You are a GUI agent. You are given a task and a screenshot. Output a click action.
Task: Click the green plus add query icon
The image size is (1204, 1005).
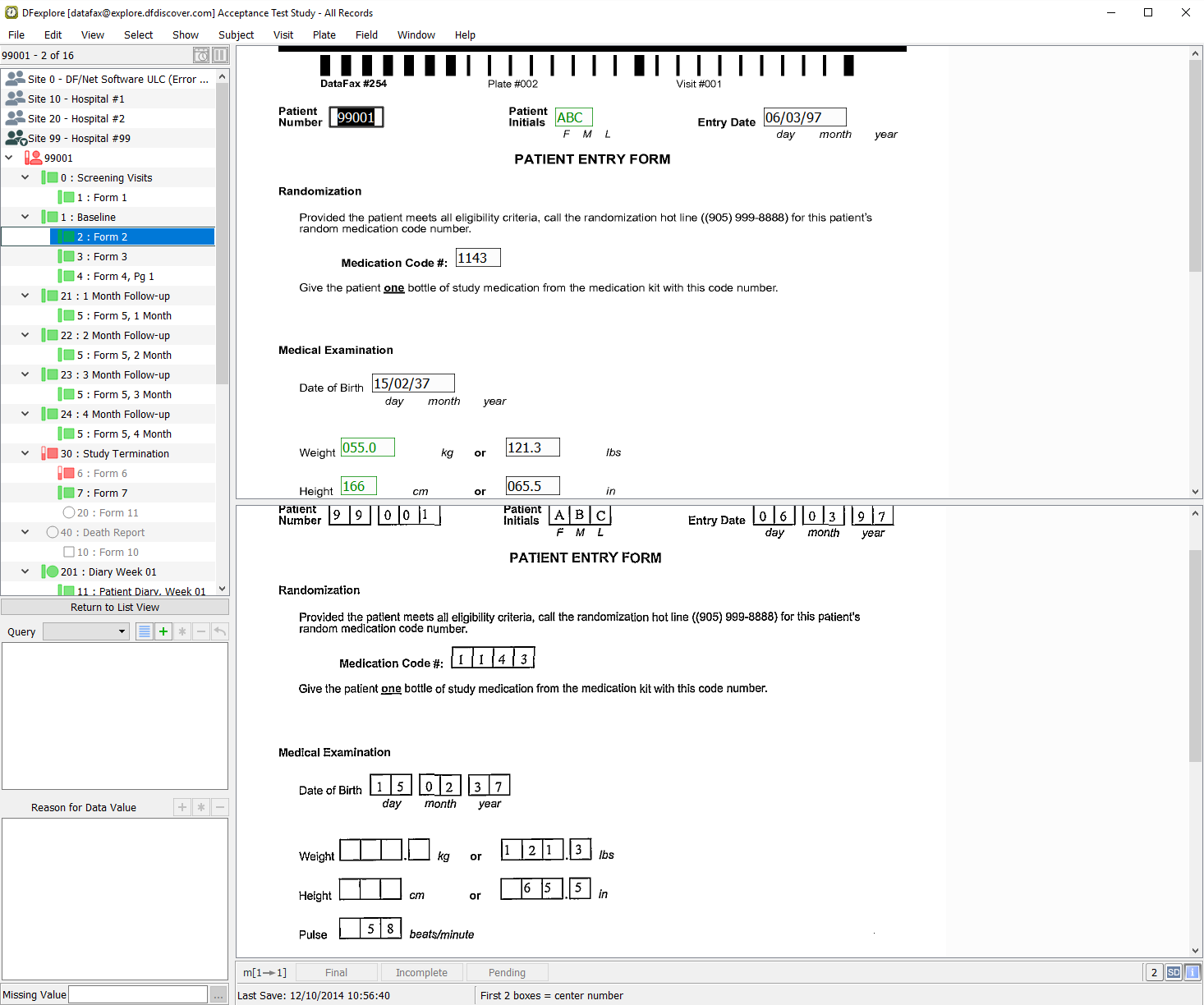(163, 631)
